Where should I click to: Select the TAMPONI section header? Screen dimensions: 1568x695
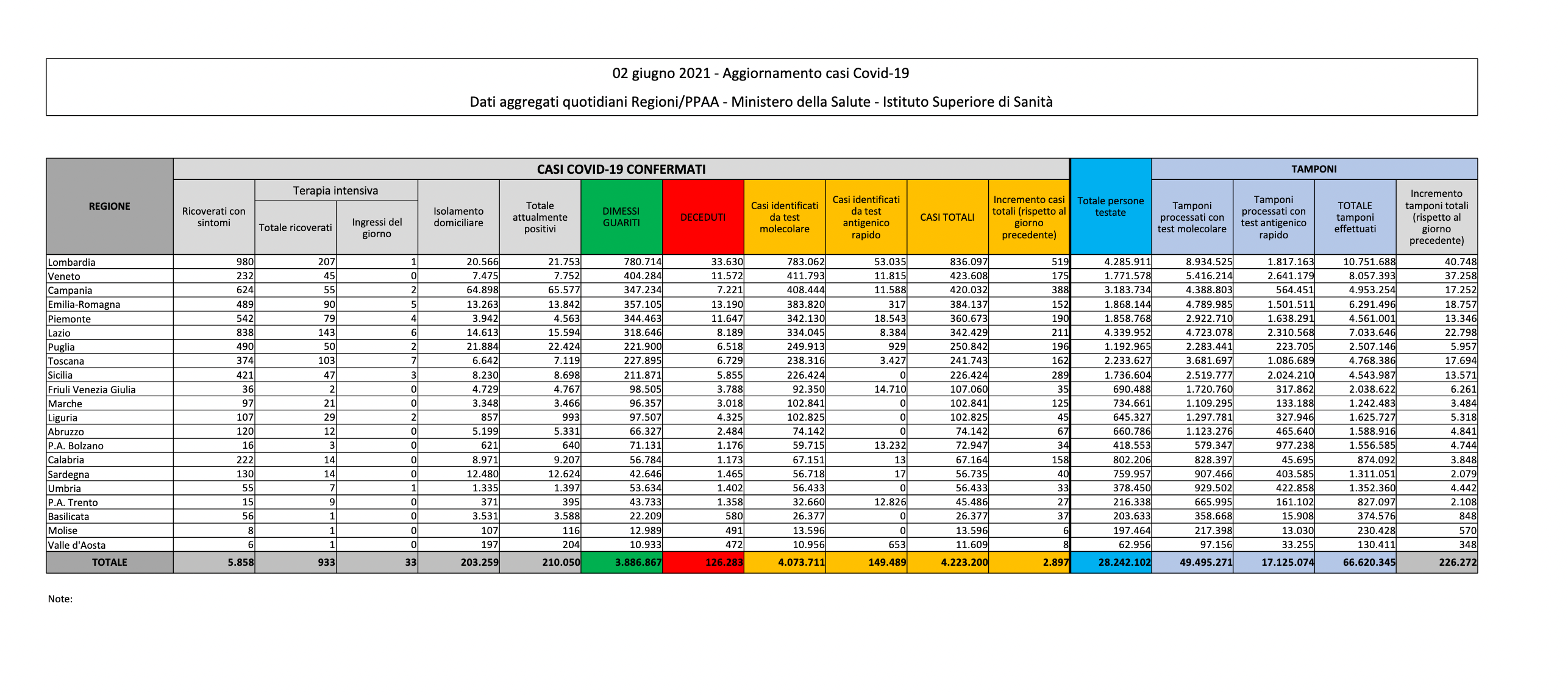(1314, 169)
